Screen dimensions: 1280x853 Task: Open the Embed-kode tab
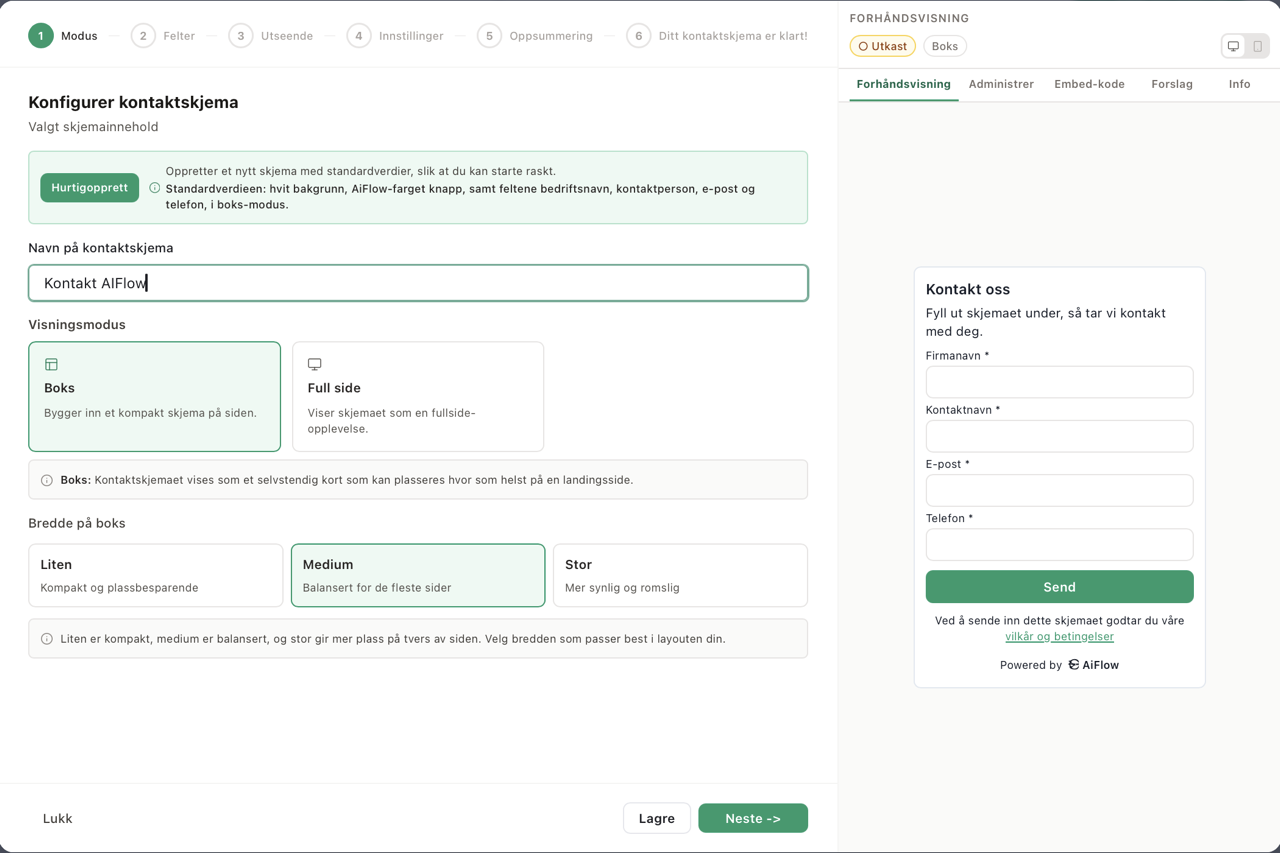click(x=1089, y=84)
